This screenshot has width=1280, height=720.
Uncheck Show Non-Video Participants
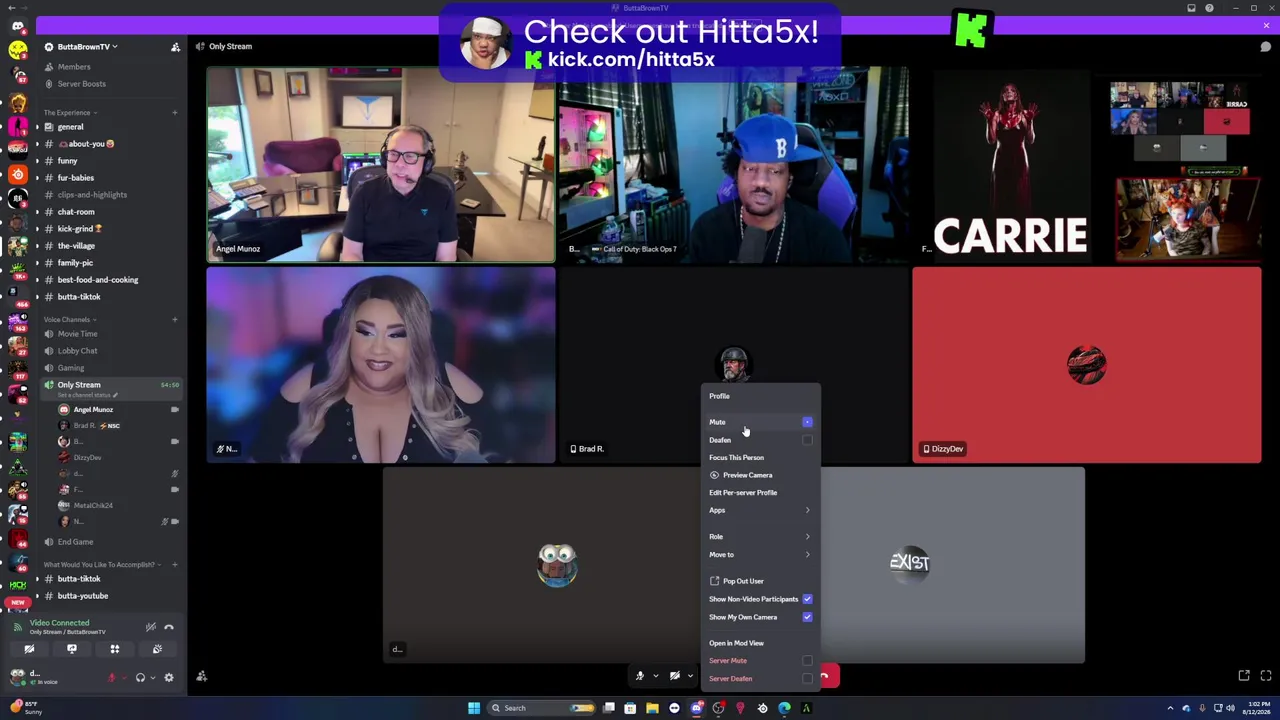click(807, 599)
